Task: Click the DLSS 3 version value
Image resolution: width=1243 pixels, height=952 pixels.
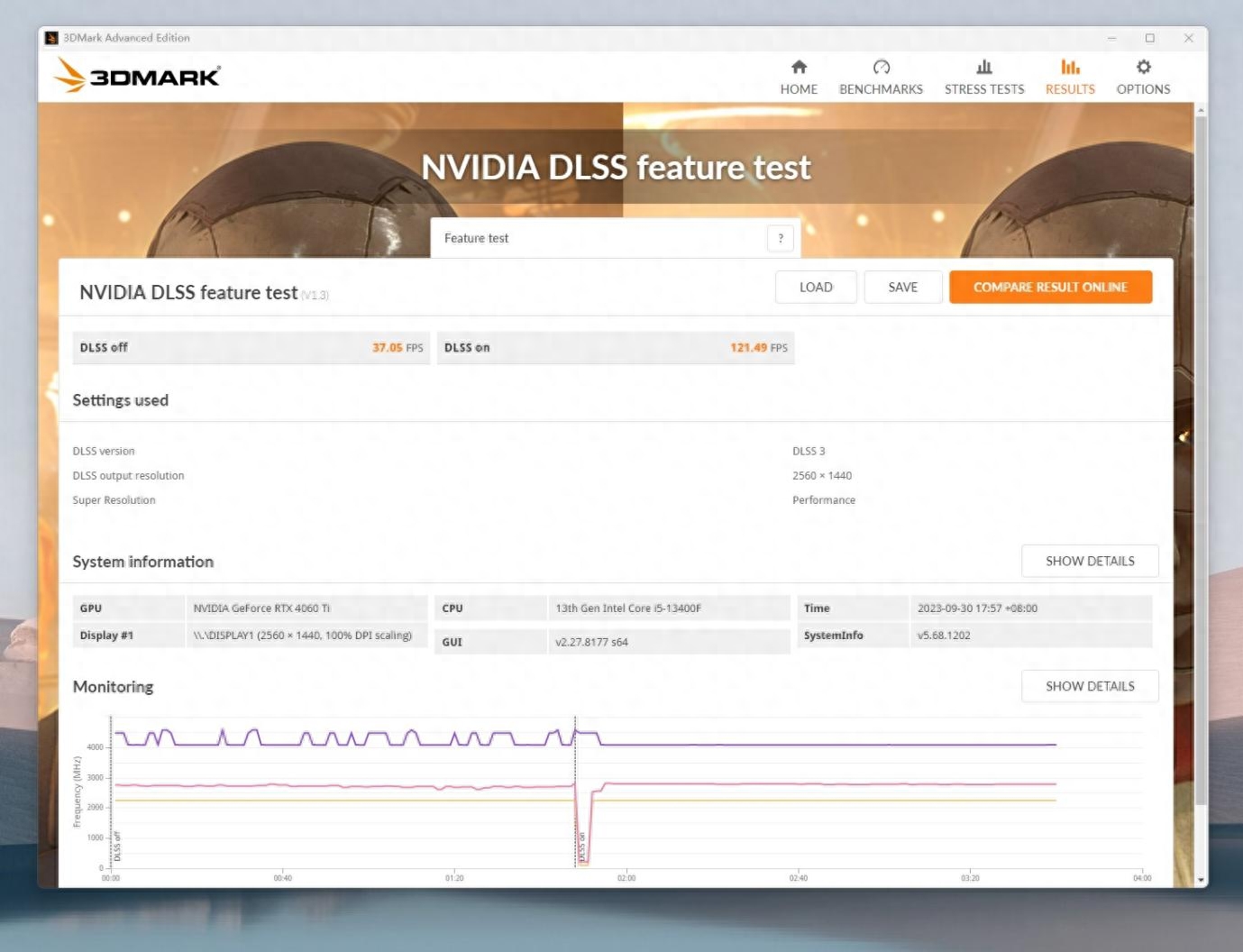Action: coord(809,451)
